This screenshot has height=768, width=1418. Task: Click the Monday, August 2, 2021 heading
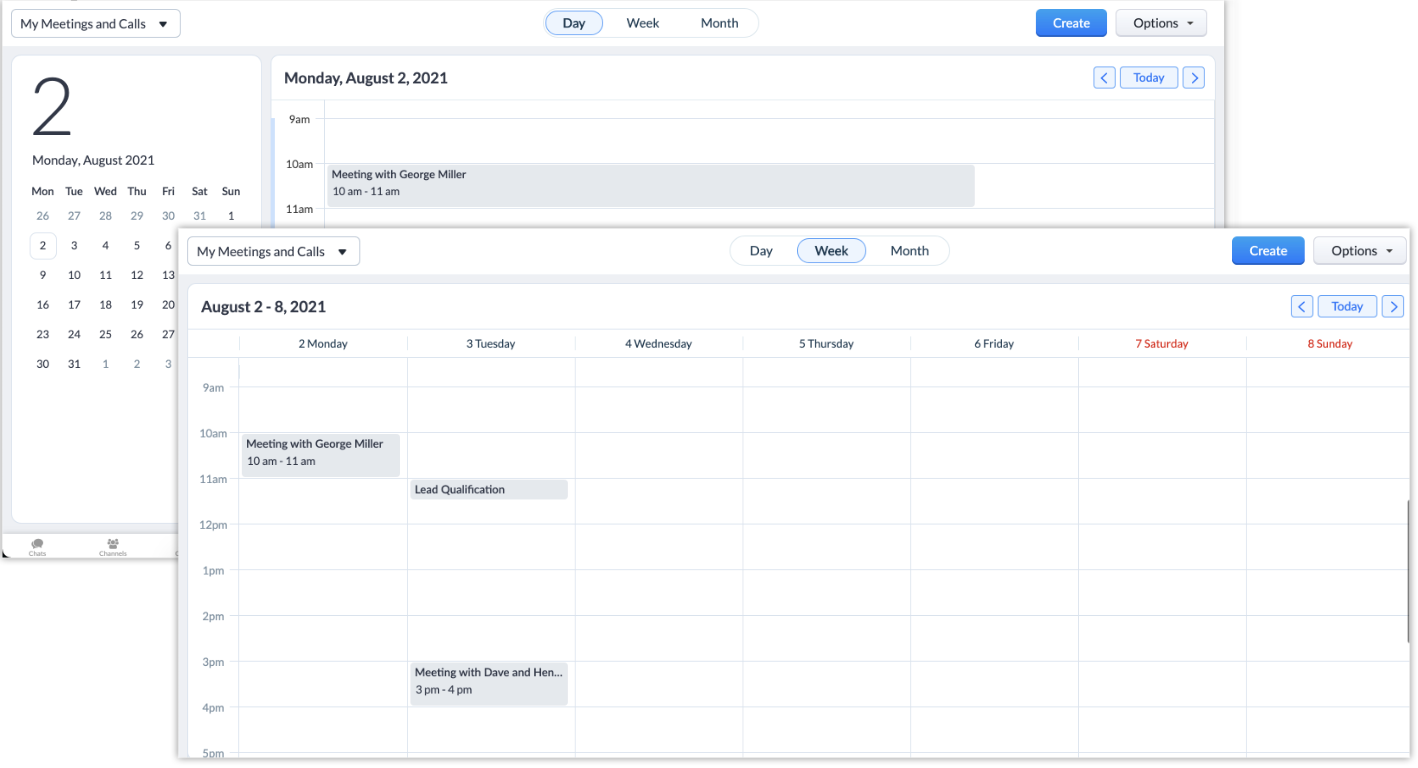366,78
